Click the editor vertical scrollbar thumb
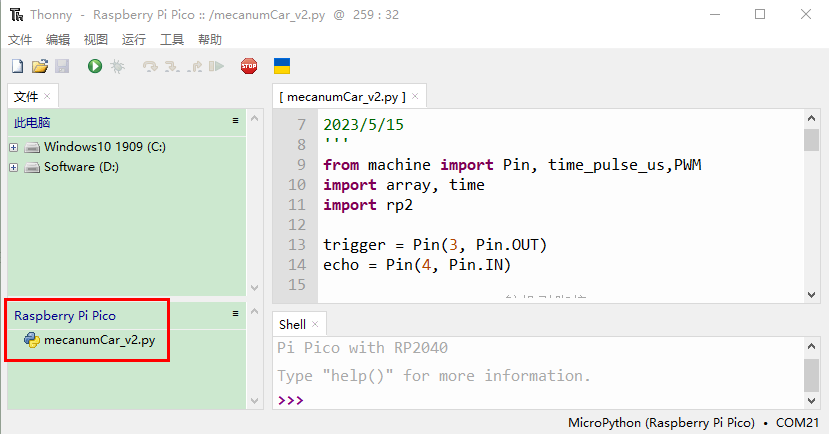829x434 pixels. tap(811, 140)
